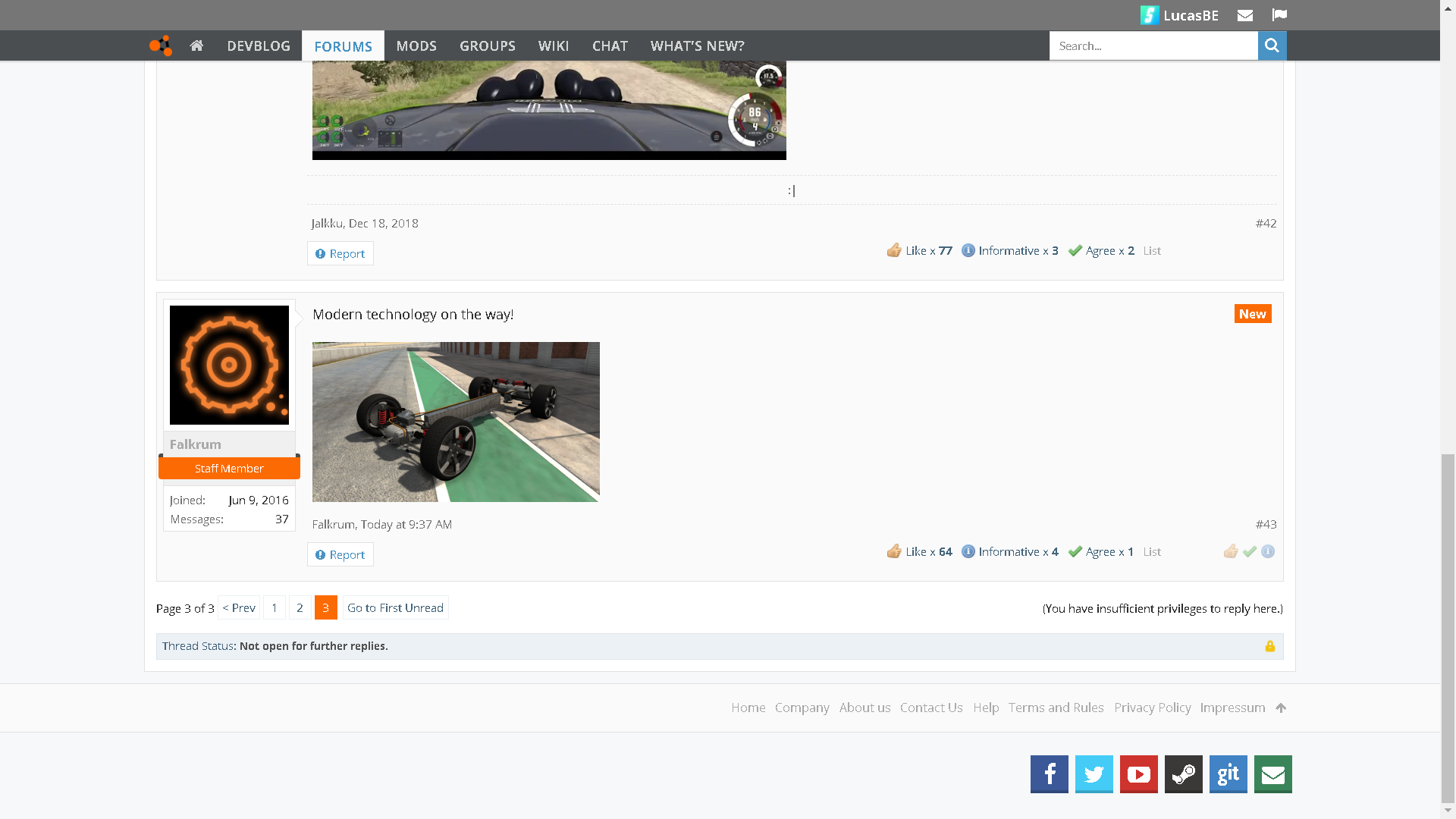The height and width of the screenshot is (819, 1456).
Task: Click Falkrum username under avatar
Action: coord(196,444)
